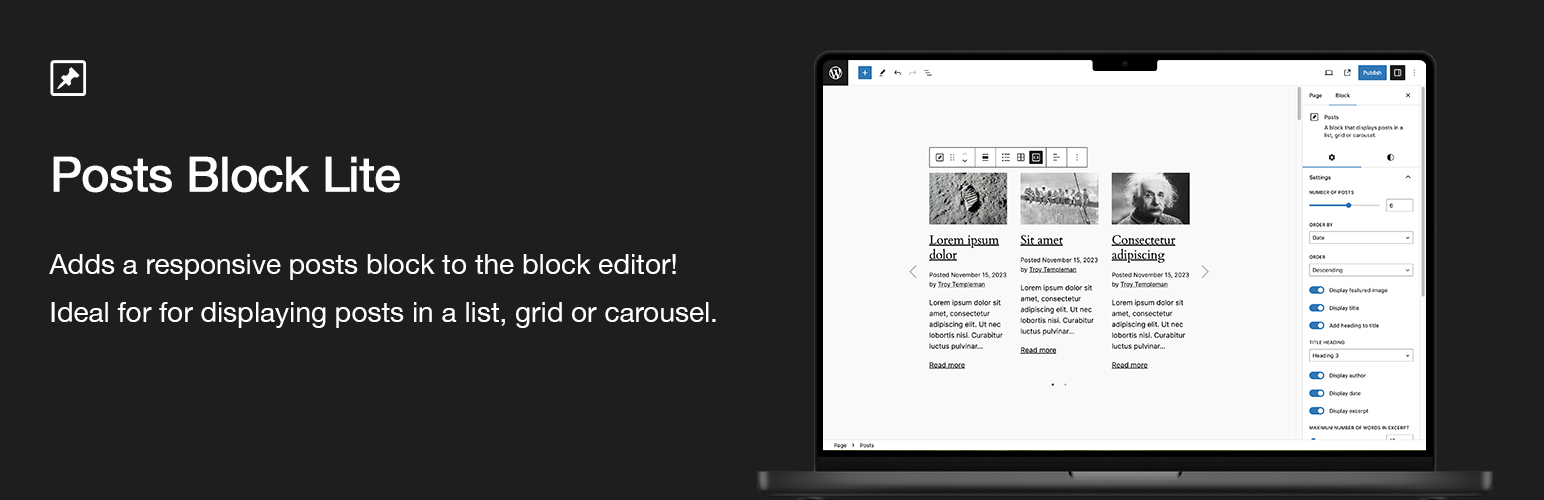Open the gear Settings tab
Viewport: 1544px width, 500px height.
pyautogui.click(x=1331, y=157)
